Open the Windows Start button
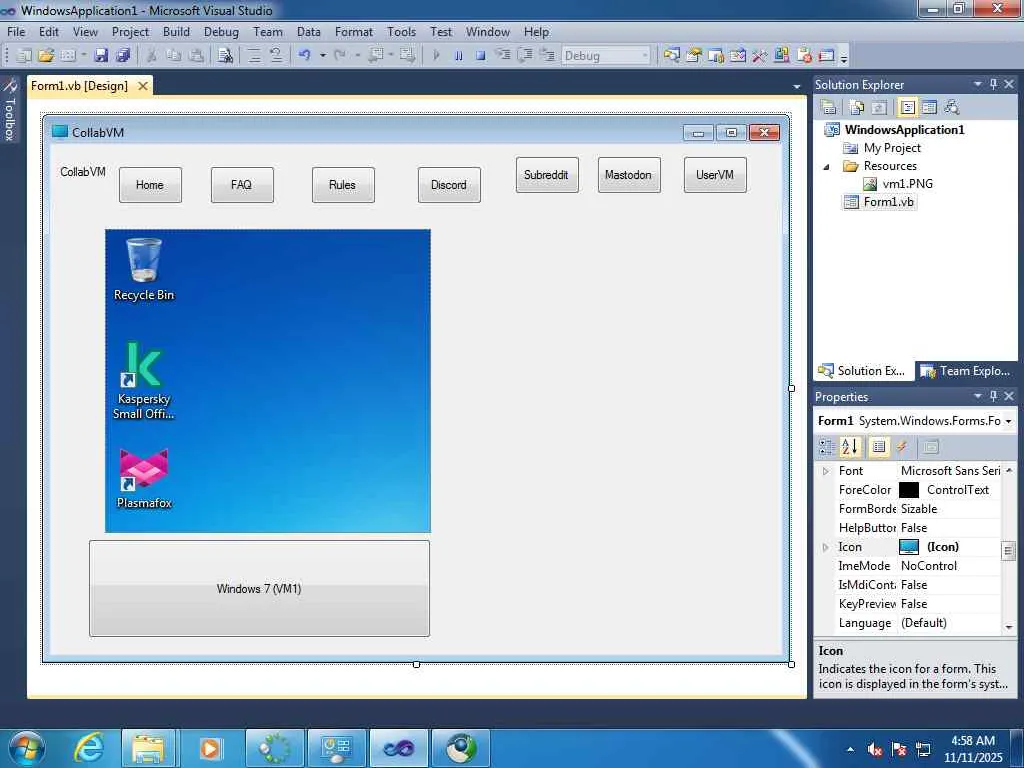The height and width of the screenshot is (768, 1024). pos(27,748)
